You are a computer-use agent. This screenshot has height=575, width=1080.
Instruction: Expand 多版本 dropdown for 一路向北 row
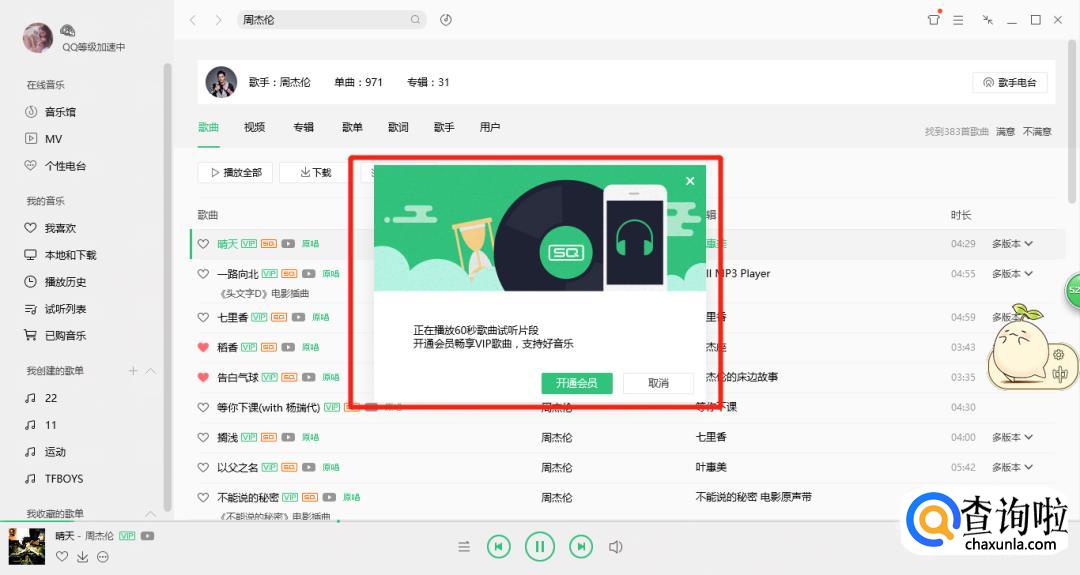coord(1012,273)
